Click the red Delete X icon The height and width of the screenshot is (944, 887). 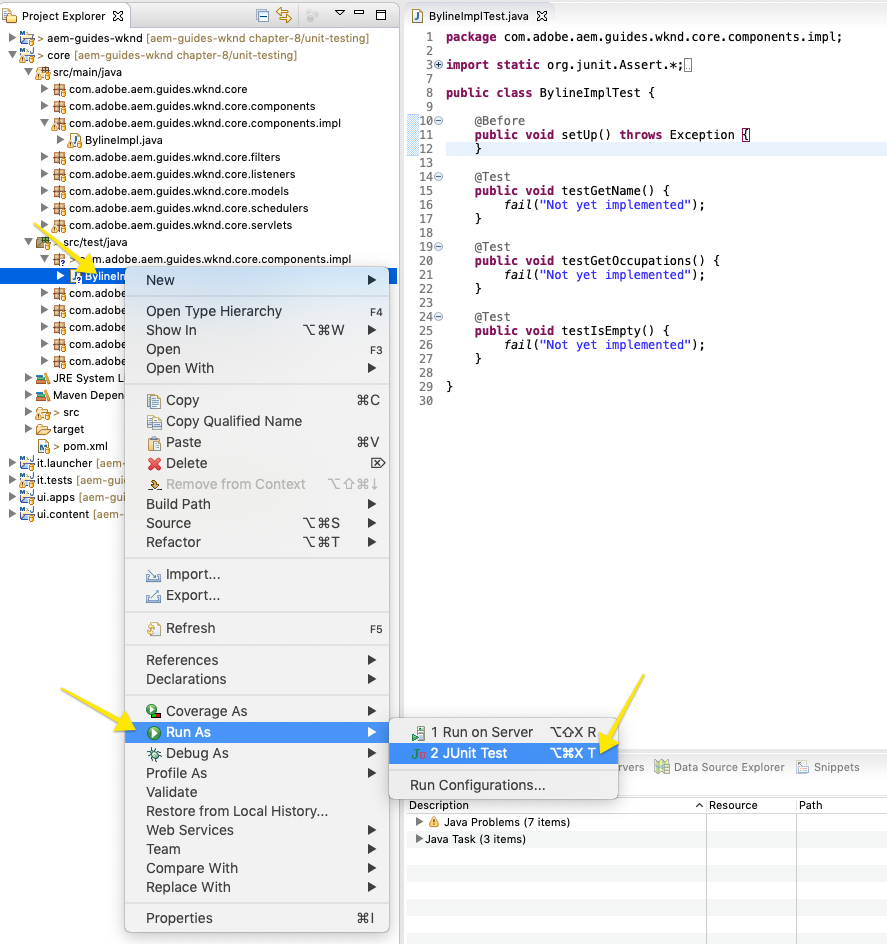(x=154, y=464)
